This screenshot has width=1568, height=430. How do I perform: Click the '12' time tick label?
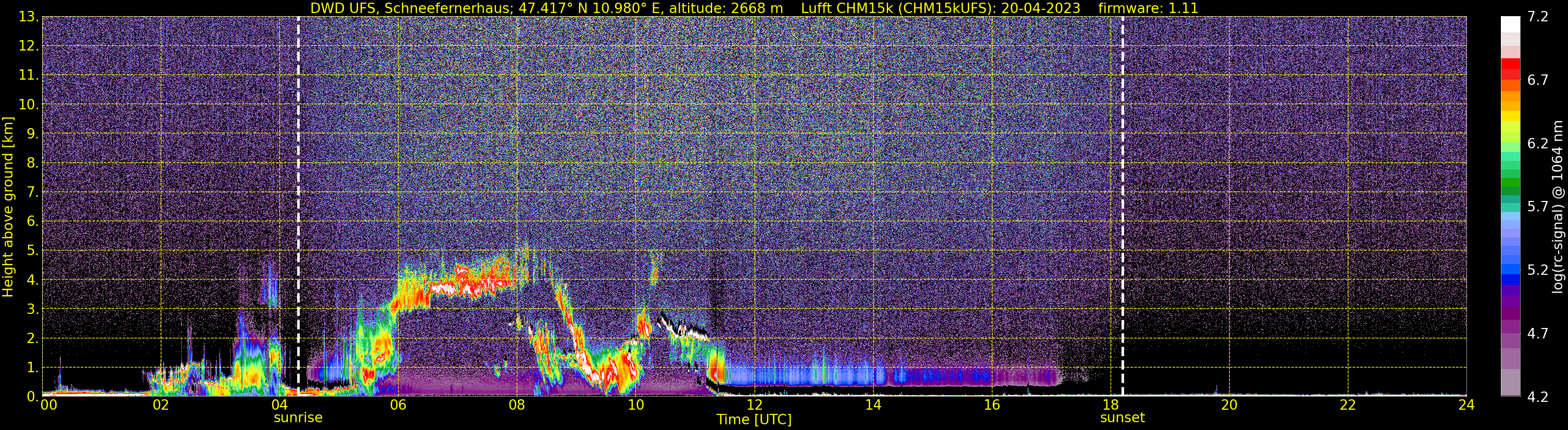tap(754, 405)
